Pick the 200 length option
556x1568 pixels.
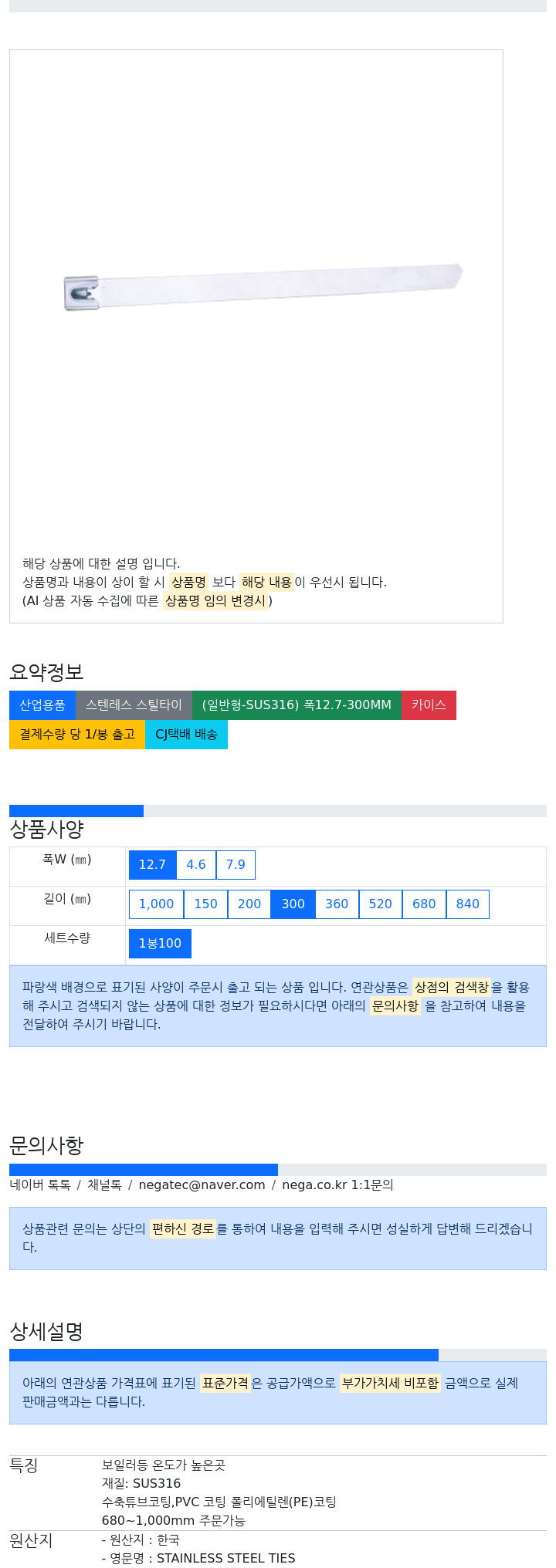coord(249,904)
